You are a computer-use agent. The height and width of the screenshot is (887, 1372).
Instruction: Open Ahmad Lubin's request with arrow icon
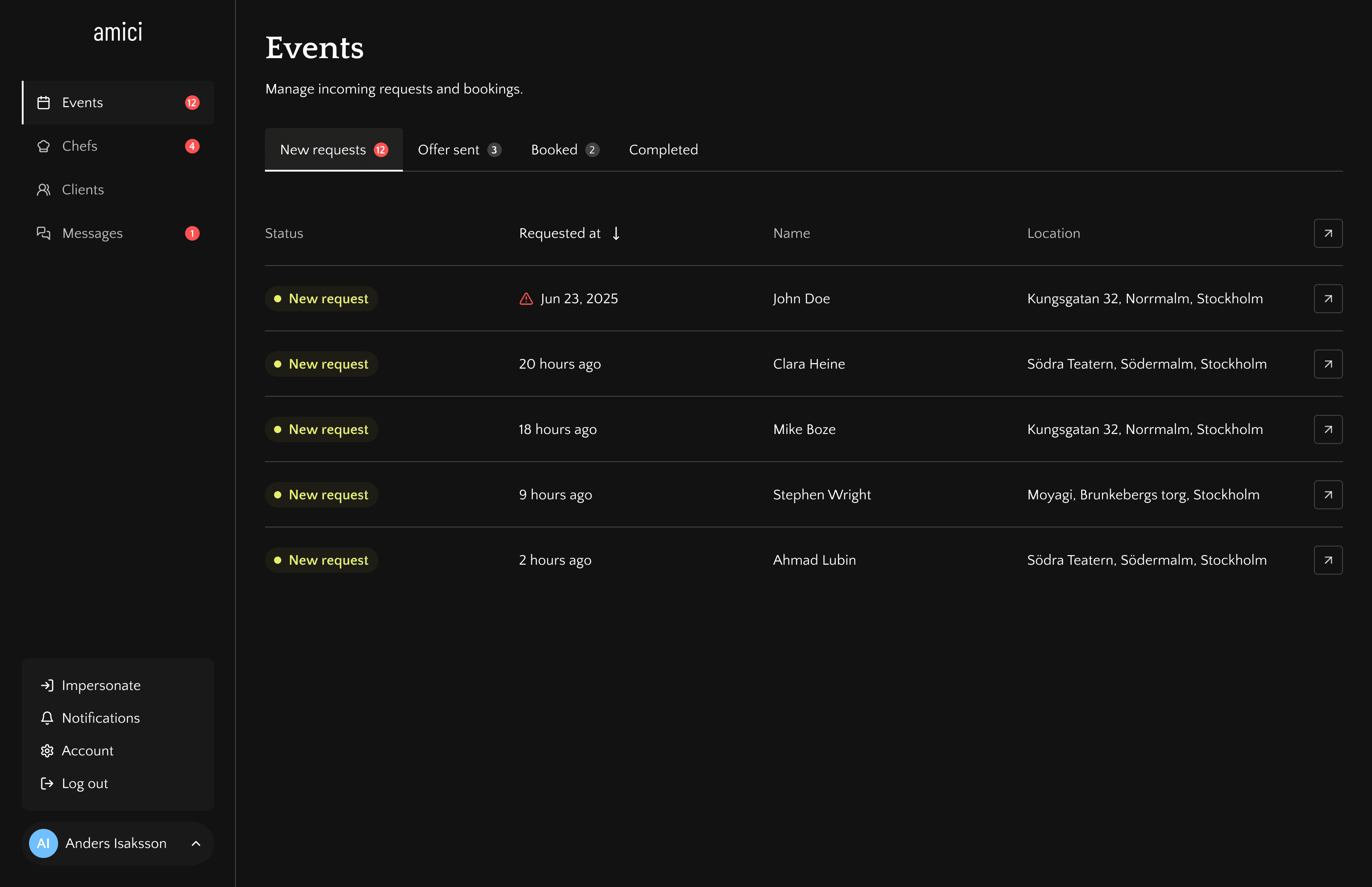1328,560
